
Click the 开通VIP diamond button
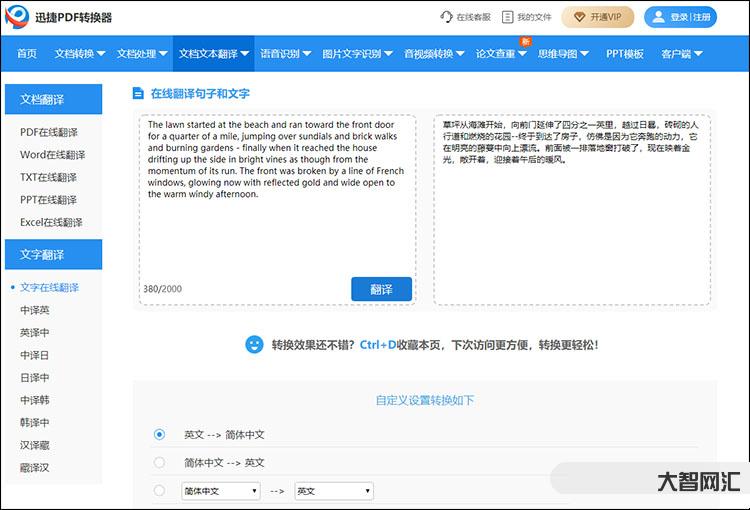(597, 17)
